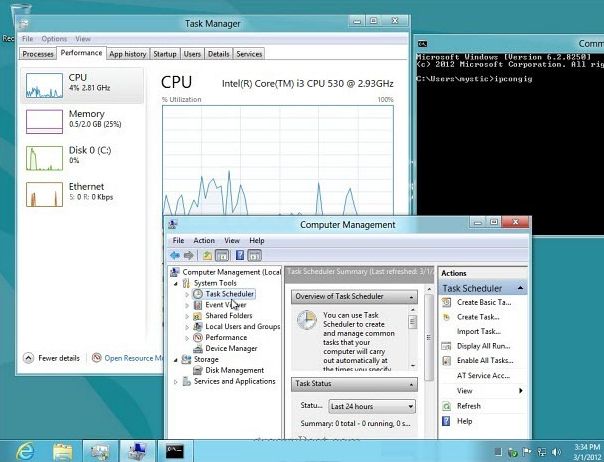Screen dimensions: 604x462
Task: Select Device Manager in the tree
Action: click(x=231, y=349)
